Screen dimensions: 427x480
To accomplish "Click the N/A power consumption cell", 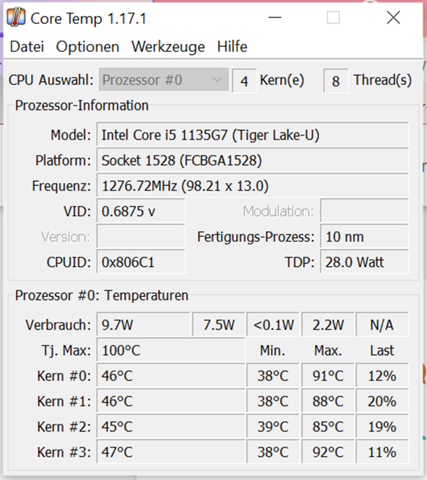I will tap(382, 324).
